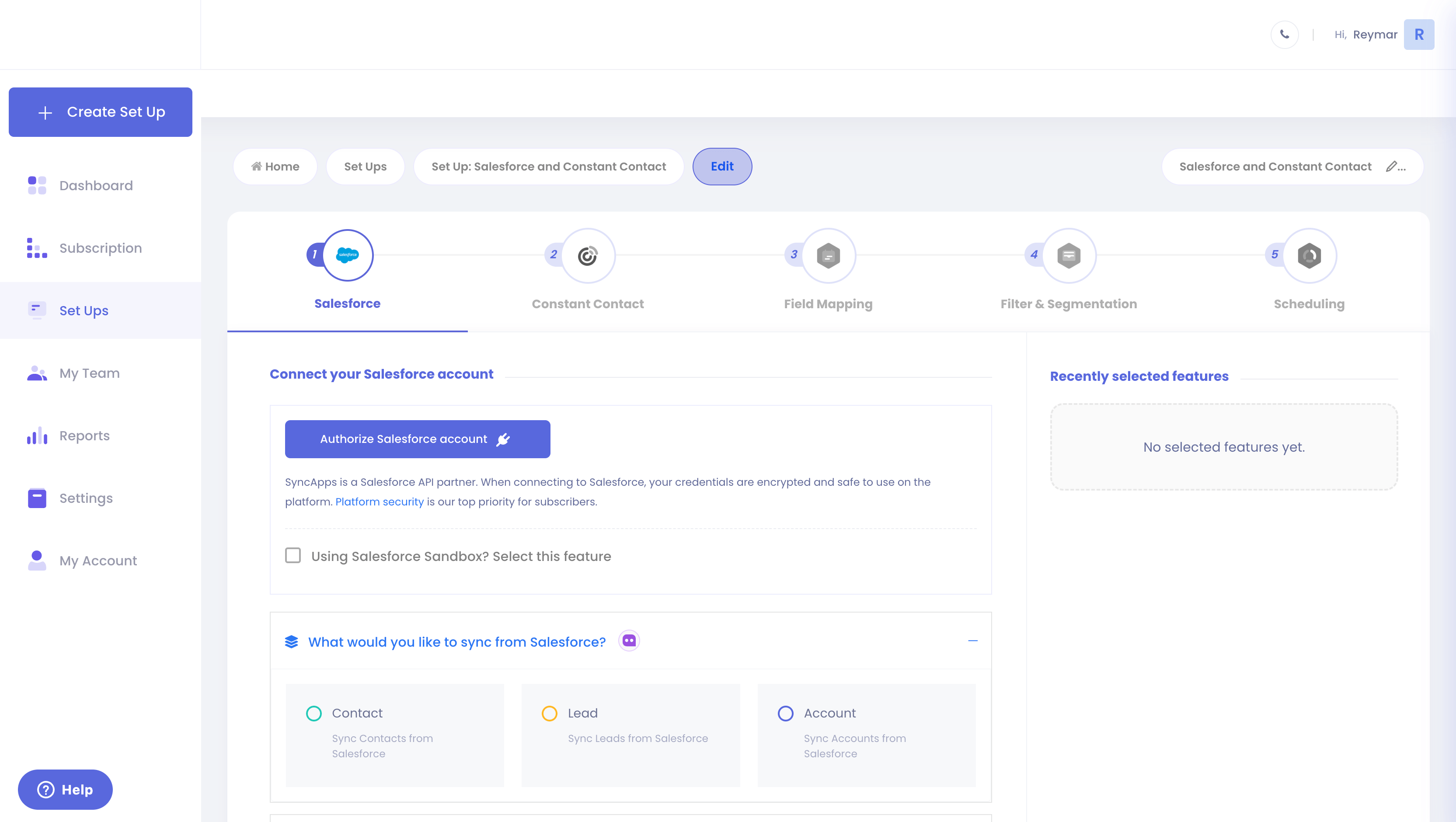This screenshot has height=822, width=1456.
Task: Open Set Ups in sidebar
Action: pos(101,310)
